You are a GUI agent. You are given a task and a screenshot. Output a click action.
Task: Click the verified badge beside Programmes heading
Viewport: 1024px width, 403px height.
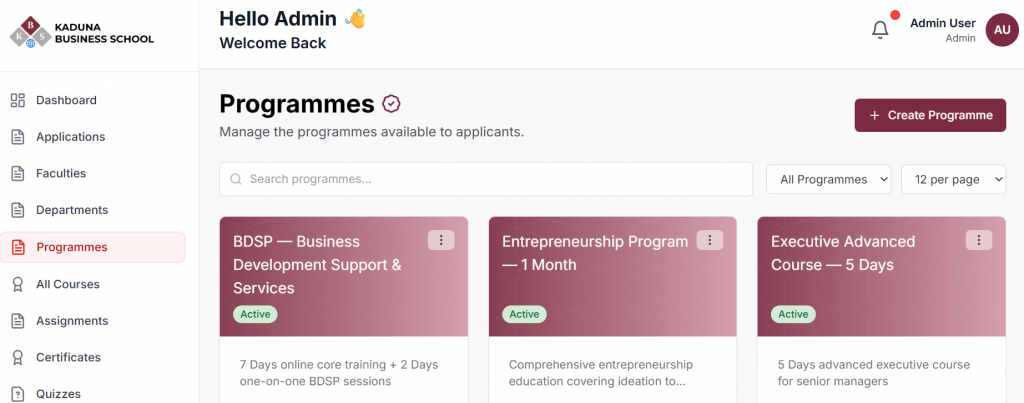[392, 103]
